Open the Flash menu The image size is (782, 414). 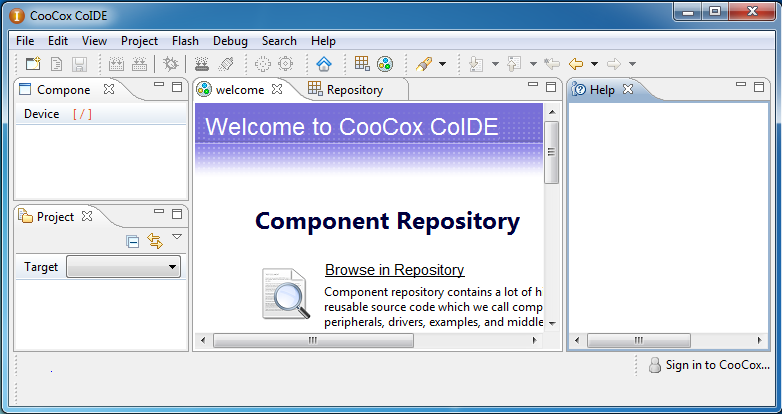click(185, 41)
